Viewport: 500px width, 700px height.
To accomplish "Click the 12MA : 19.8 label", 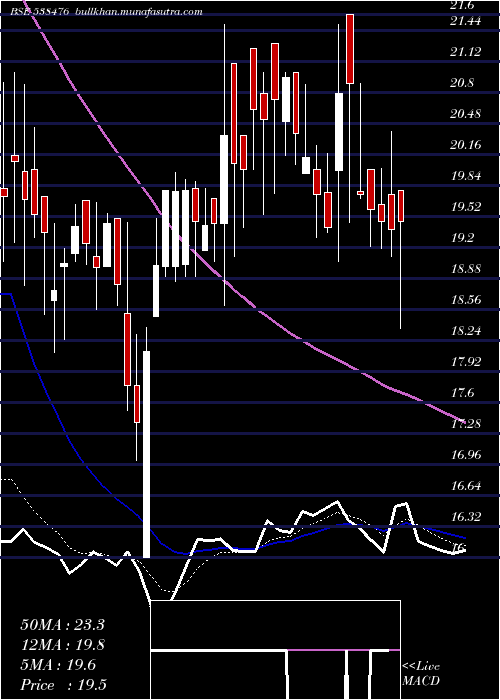I will coord(63,645).
